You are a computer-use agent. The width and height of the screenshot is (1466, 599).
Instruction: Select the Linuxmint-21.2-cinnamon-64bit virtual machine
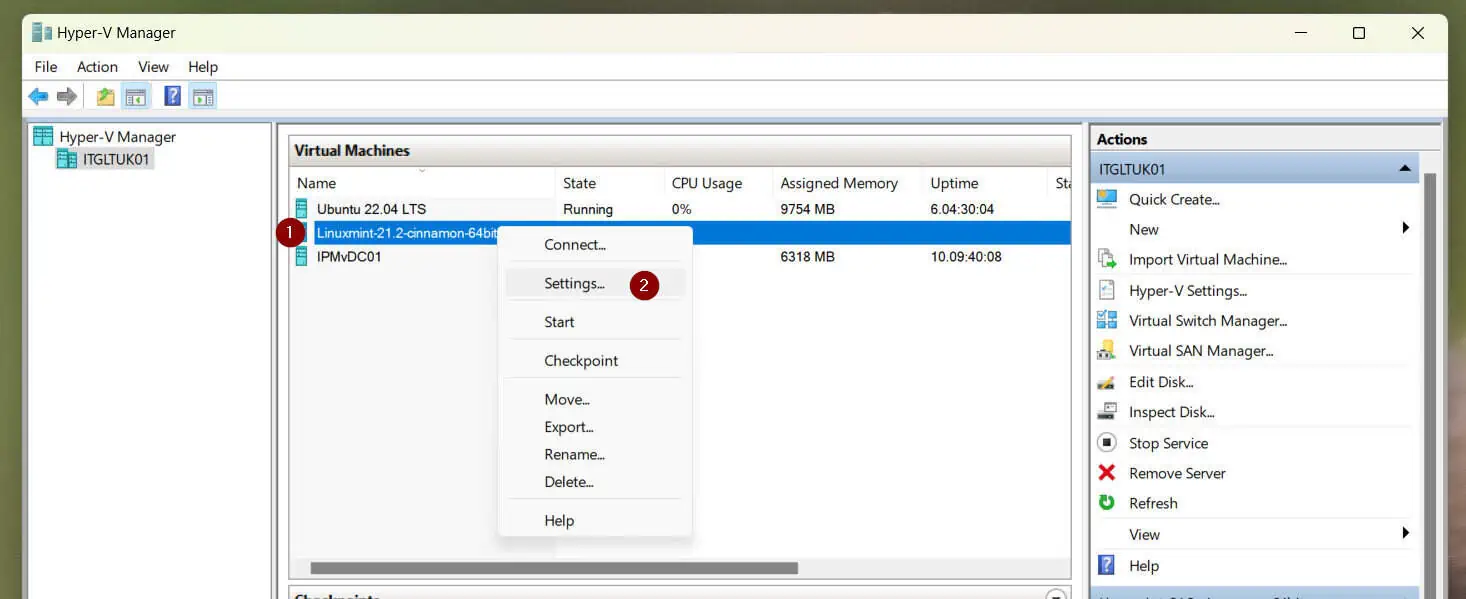407,233
